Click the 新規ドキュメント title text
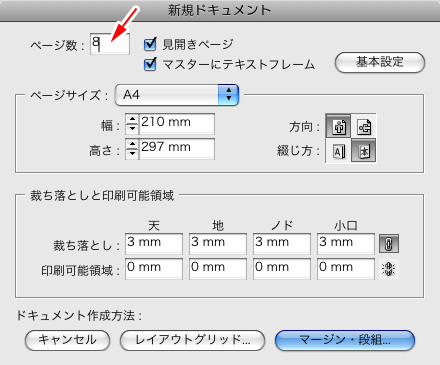 click(219, 10)
